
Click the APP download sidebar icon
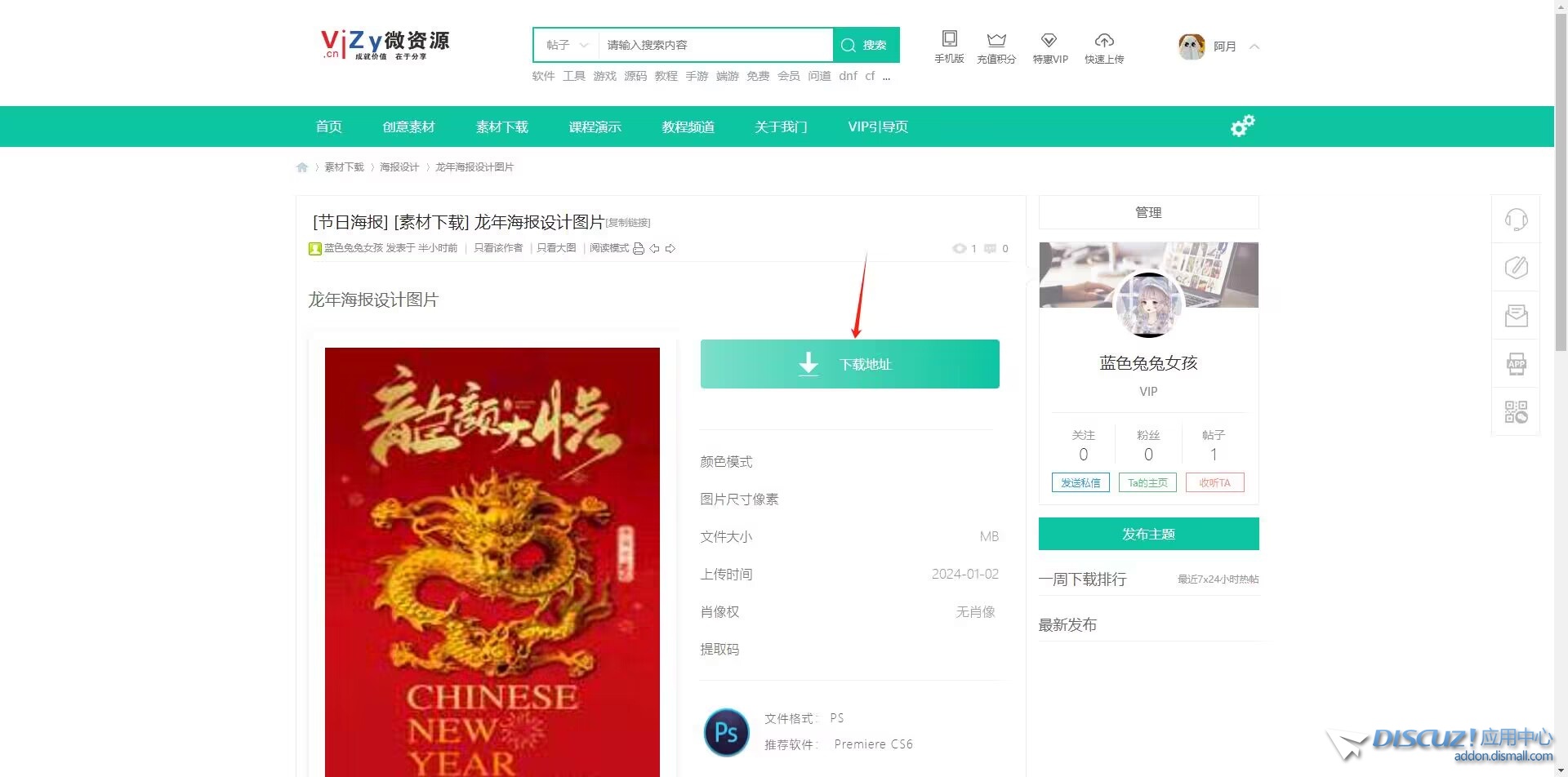1516,364
